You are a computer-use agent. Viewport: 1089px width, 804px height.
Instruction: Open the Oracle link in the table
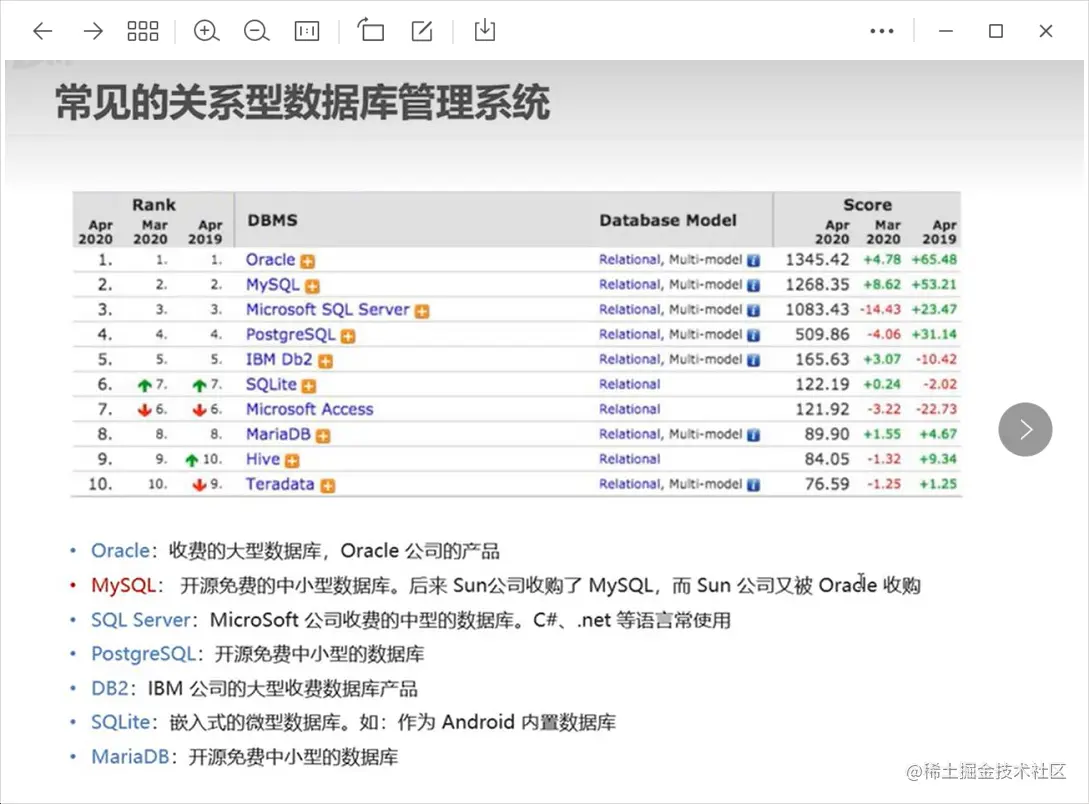pos(270,260)
